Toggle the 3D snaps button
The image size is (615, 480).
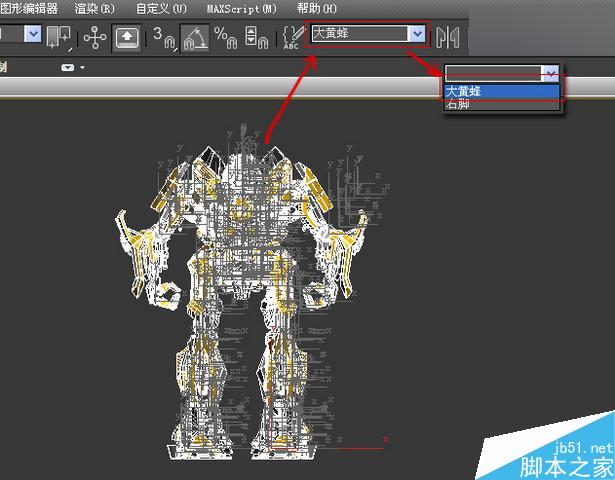[164, 38]
